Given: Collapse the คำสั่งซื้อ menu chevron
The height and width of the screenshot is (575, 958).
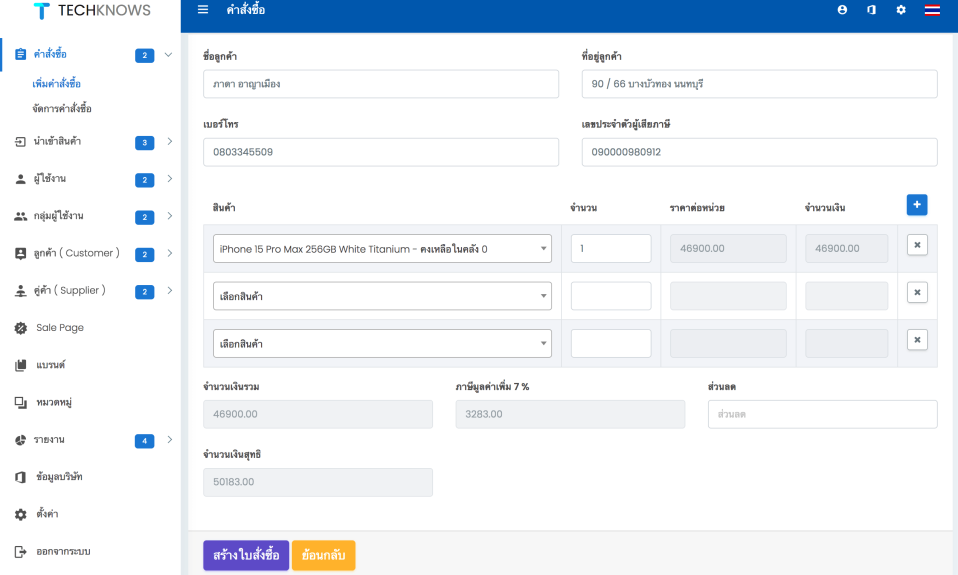Looking at the screenshot, I should point(169,54).
